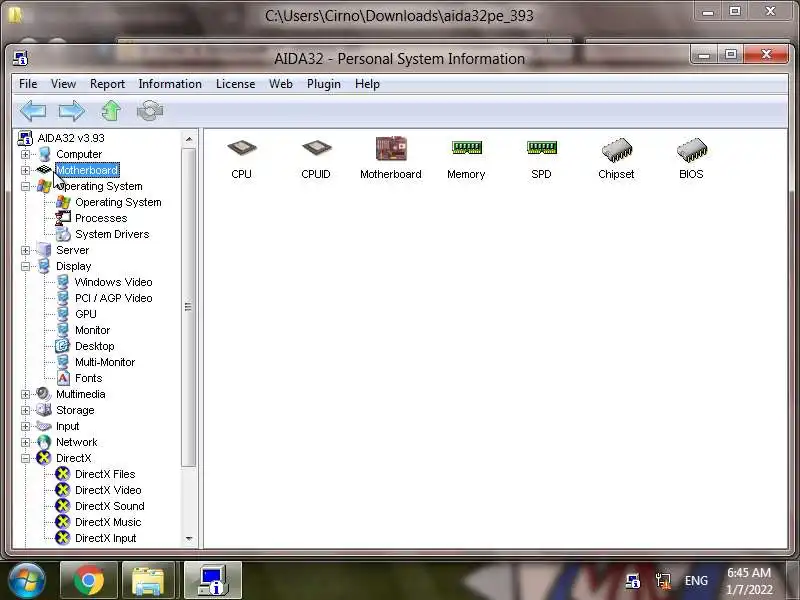The width and height of the screenshot is (800, 600).
Task: Select Display tree node
Action: click(x=73, y=266)
